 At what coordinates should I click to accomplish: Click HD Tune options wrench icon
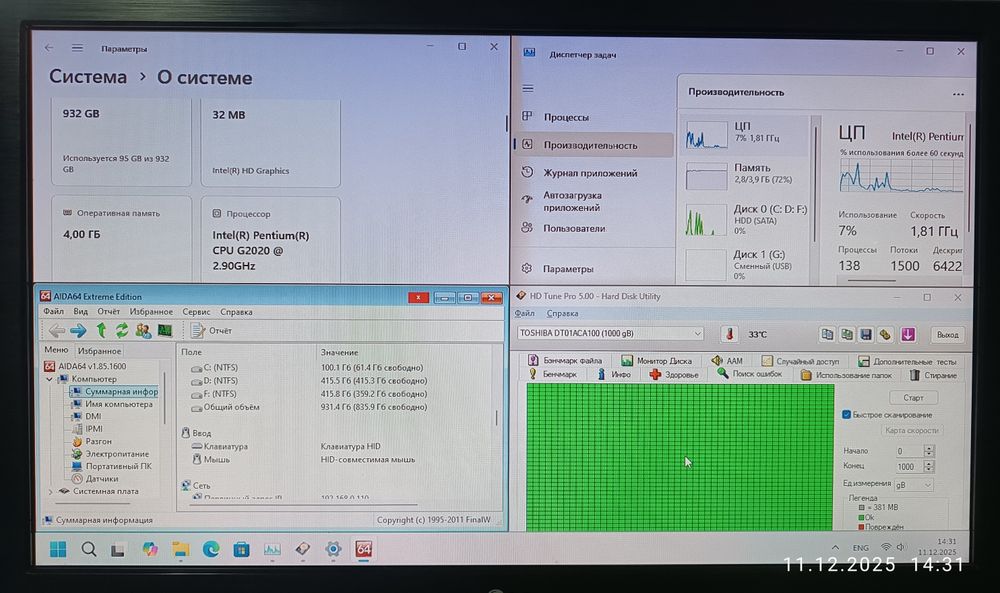(885, 334)
